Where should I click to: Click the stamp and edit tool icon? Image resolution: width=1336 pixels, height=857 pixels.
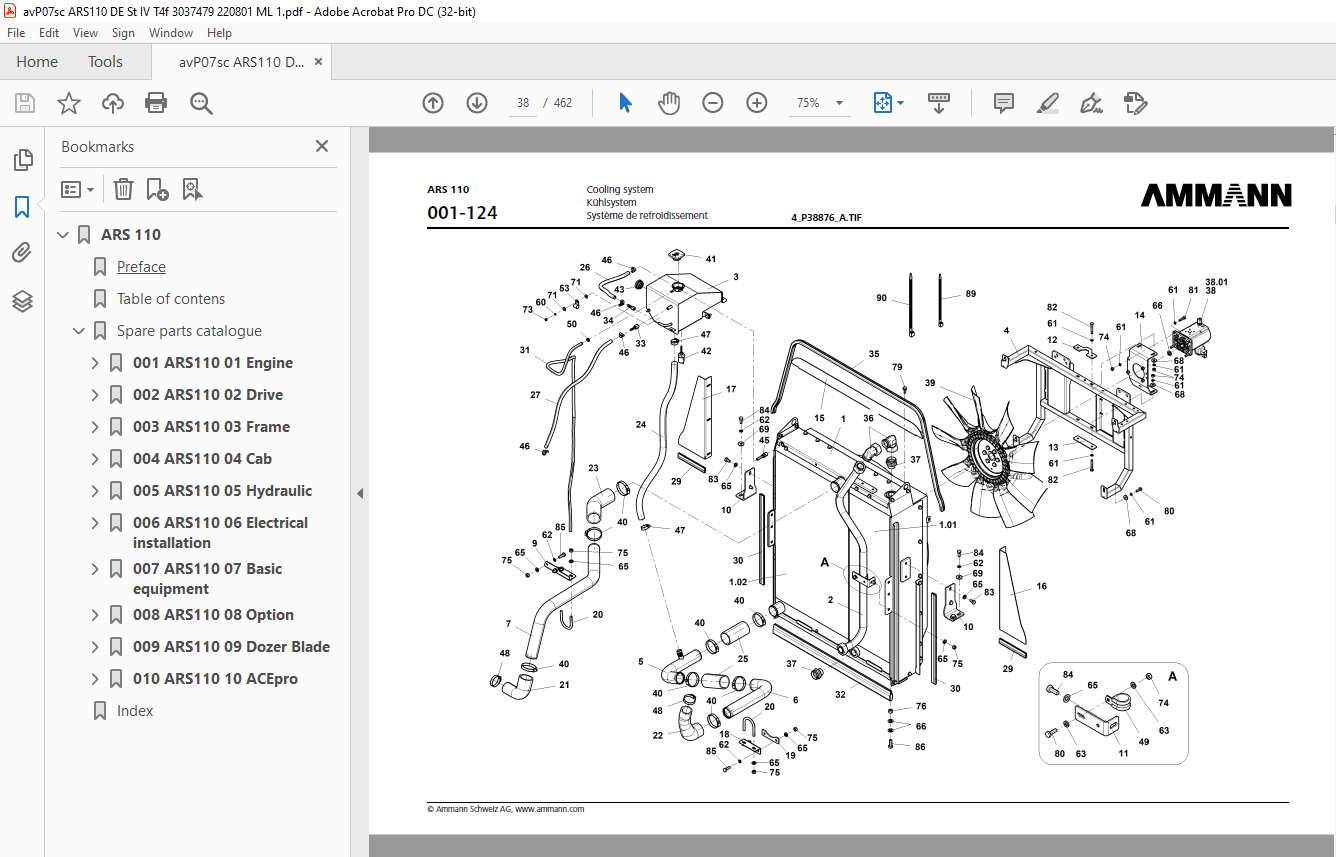[x=1135, y=103]
